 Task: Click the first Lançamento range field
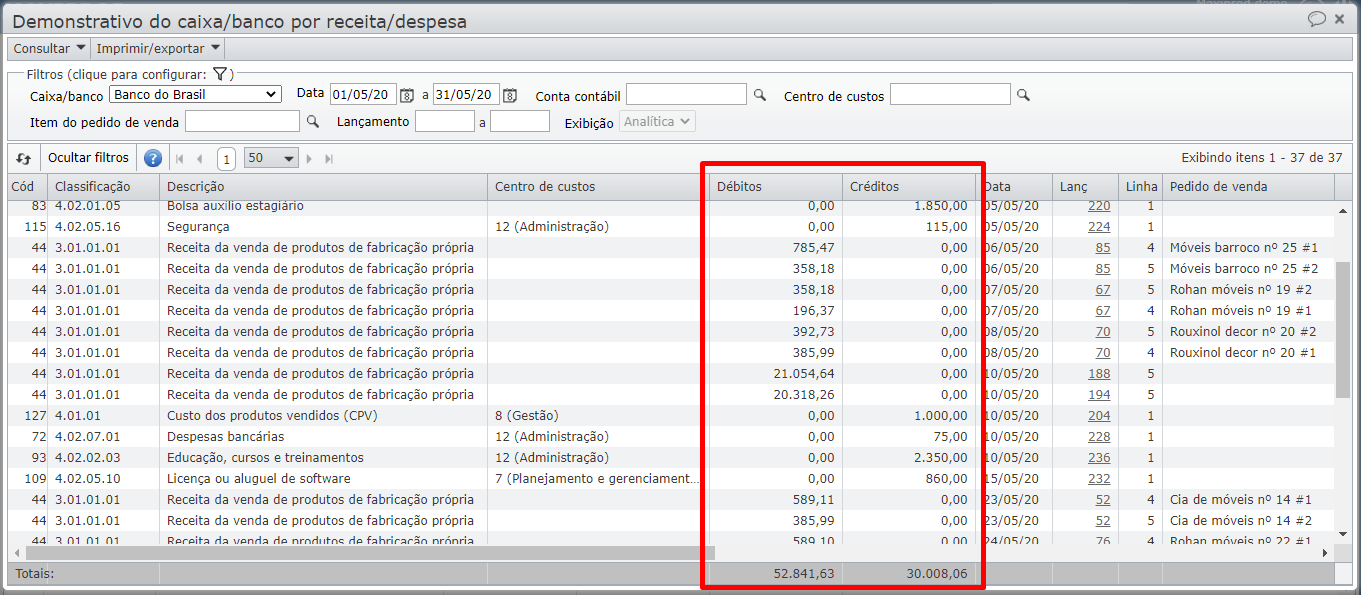click(x=444, y=121)
